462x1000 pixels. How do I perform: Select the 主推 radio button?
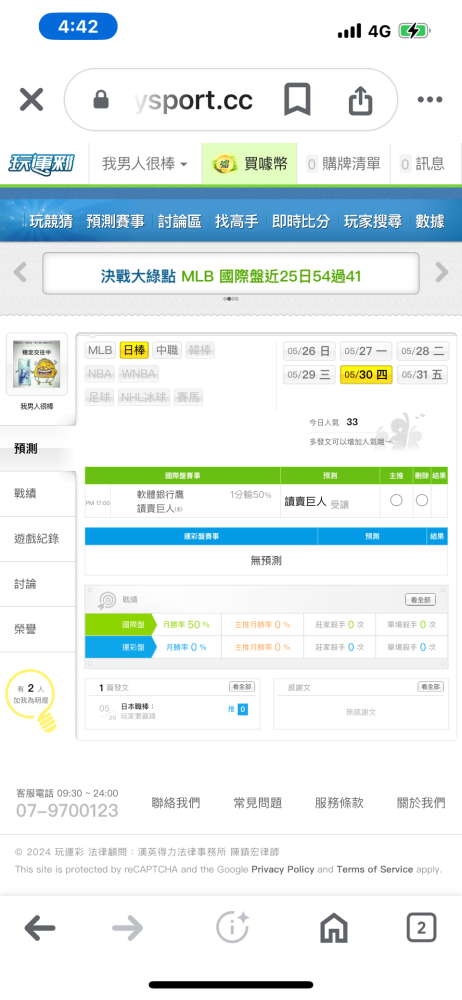pos(396,501)
